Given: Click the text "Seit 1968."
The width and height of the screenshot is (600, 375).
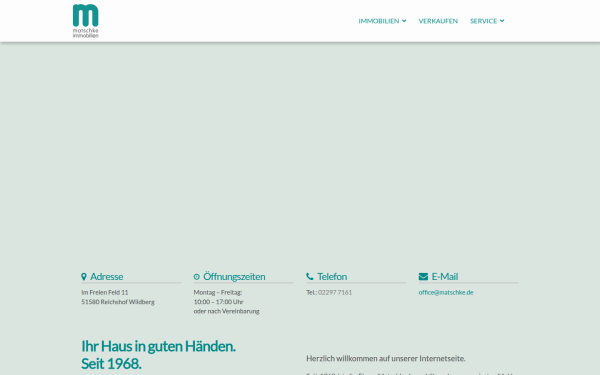Looking at the screenshot, I should (111, 364).
